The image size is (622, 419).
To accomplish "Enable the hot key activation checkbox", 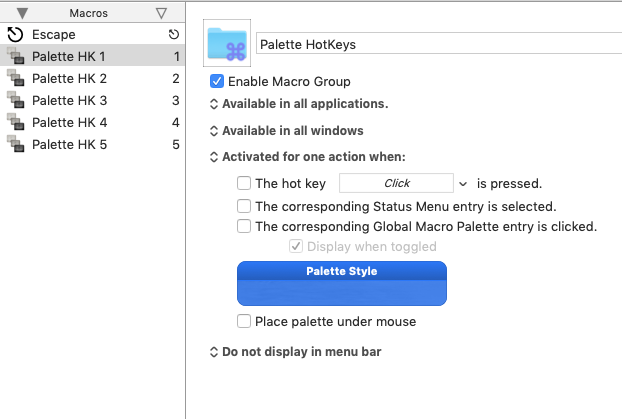I will [x=244, y=183].
